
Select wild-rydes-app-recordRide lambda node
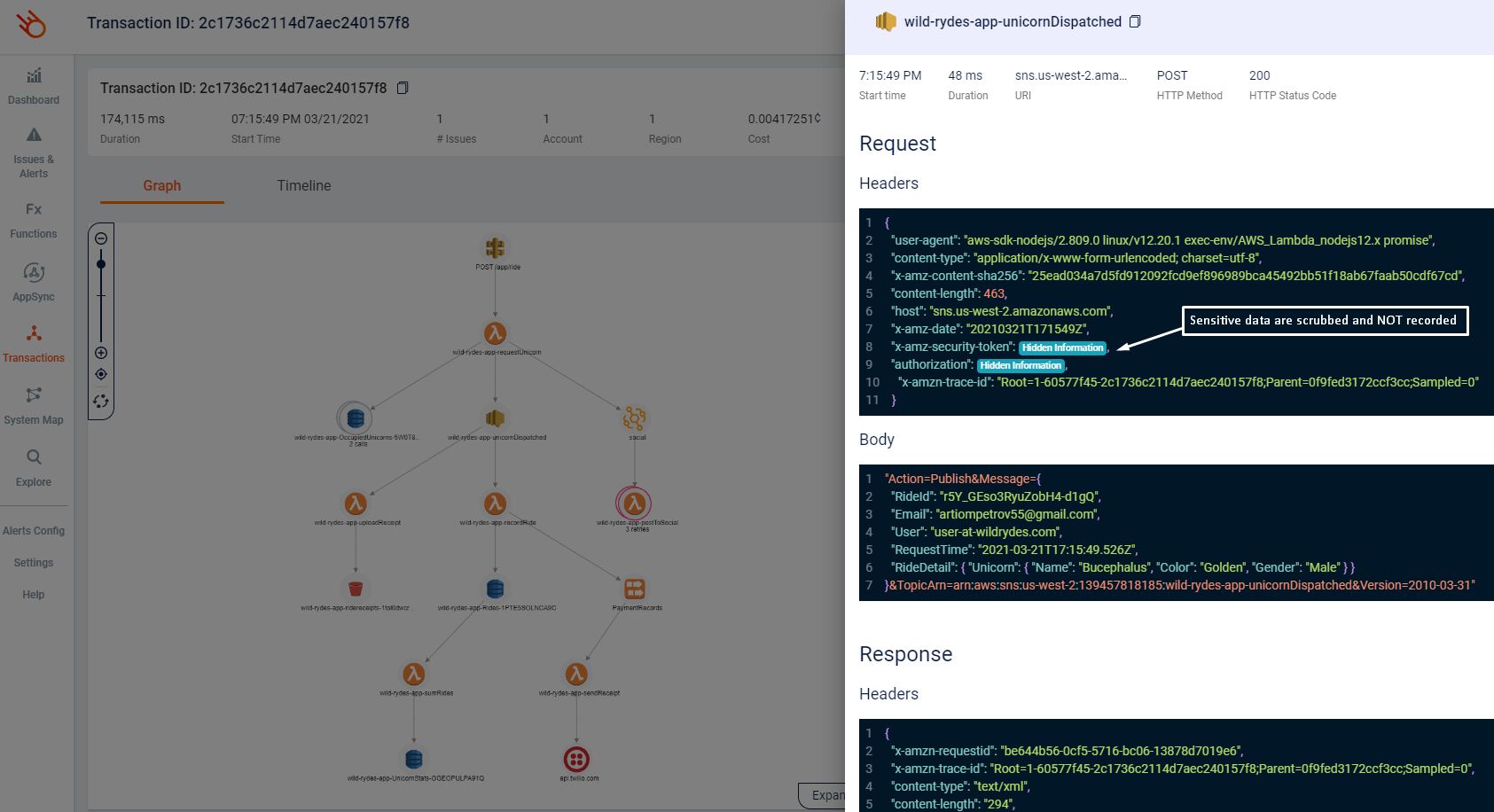coord(496,504)
